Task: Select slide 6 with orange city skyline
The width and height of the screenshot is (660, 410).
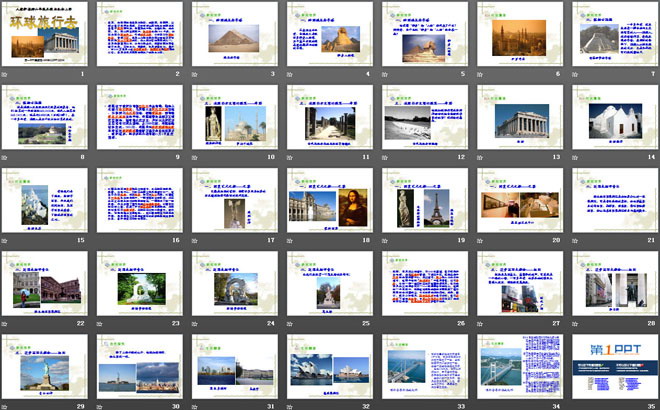Action: (x=520, y=34)
